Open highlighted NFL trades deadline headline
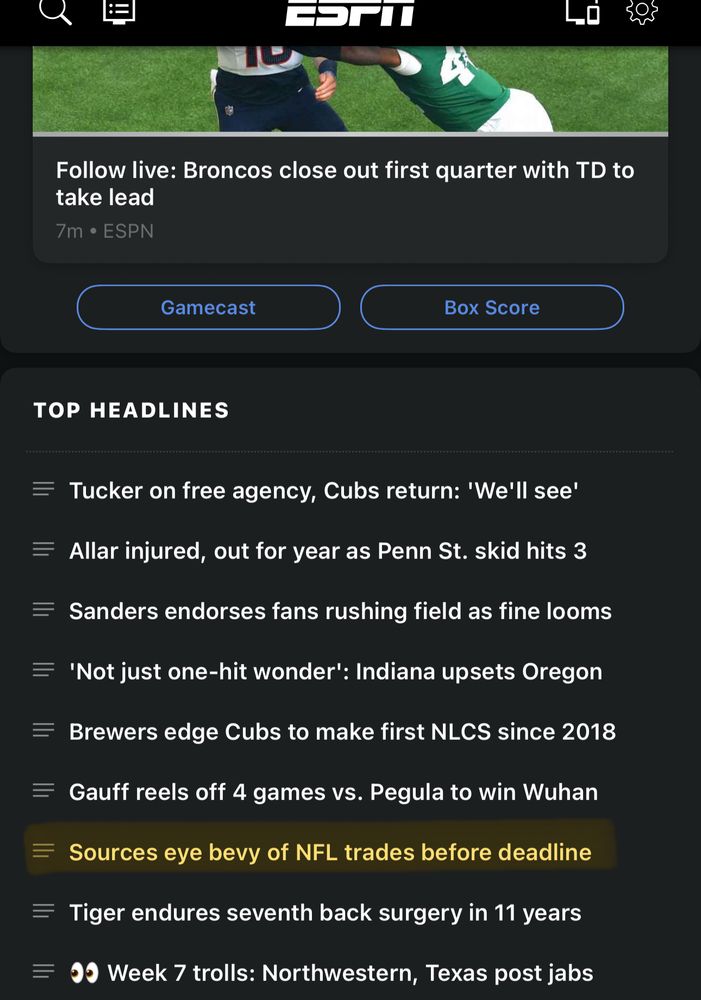 (x=330, y=852)
